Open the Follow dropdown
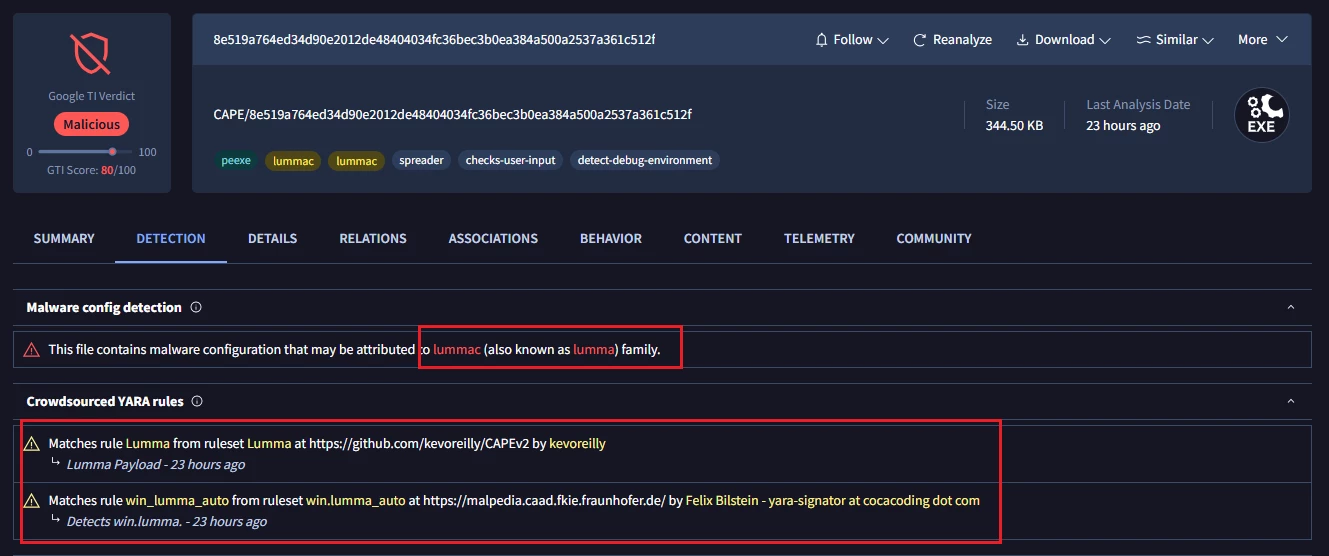This screenshot has width=1329, height=556. pyautogui.click(x=852, y=40)
